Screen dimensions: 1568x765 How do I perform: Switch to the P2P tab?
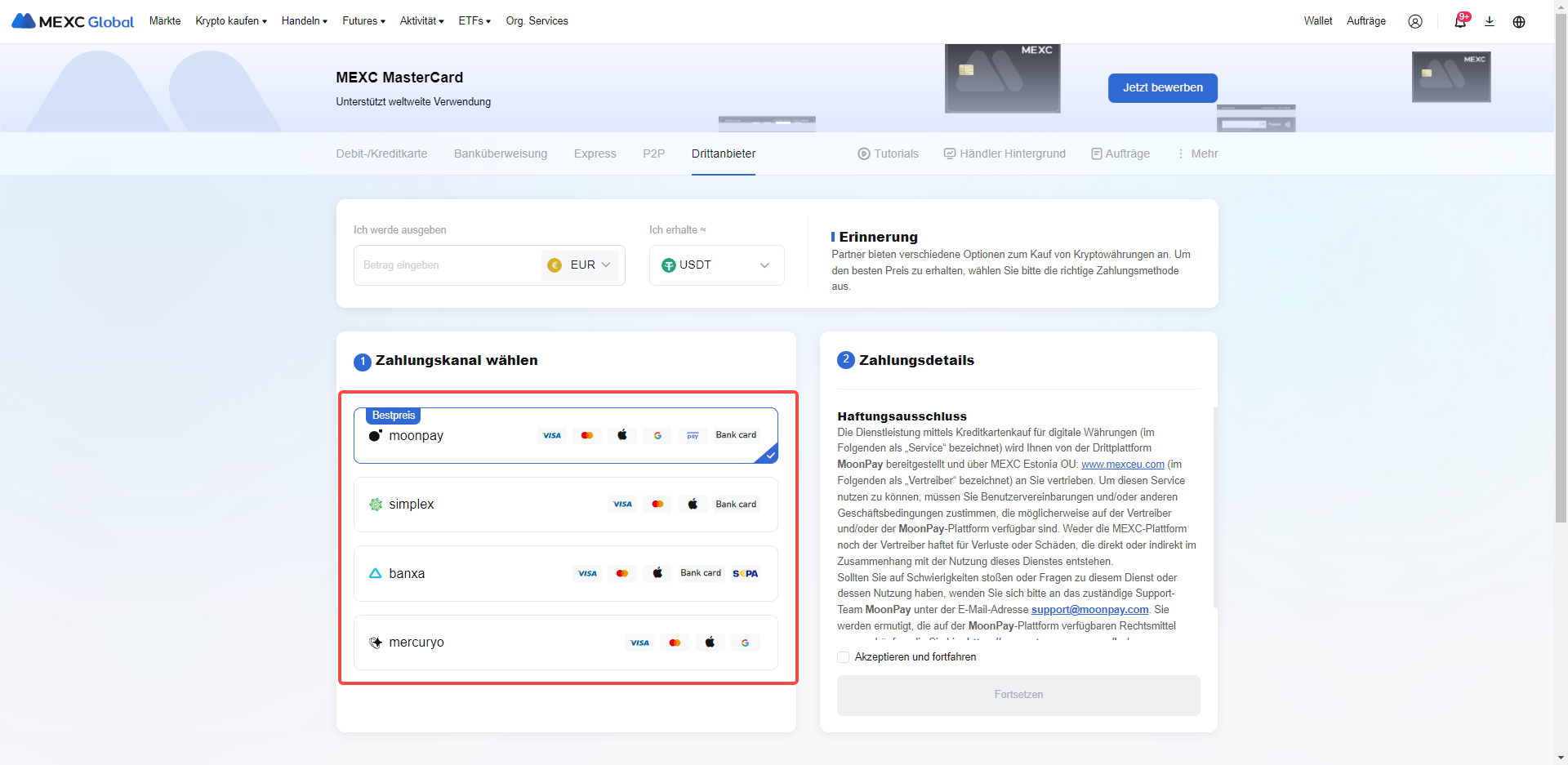pos(653,153)
